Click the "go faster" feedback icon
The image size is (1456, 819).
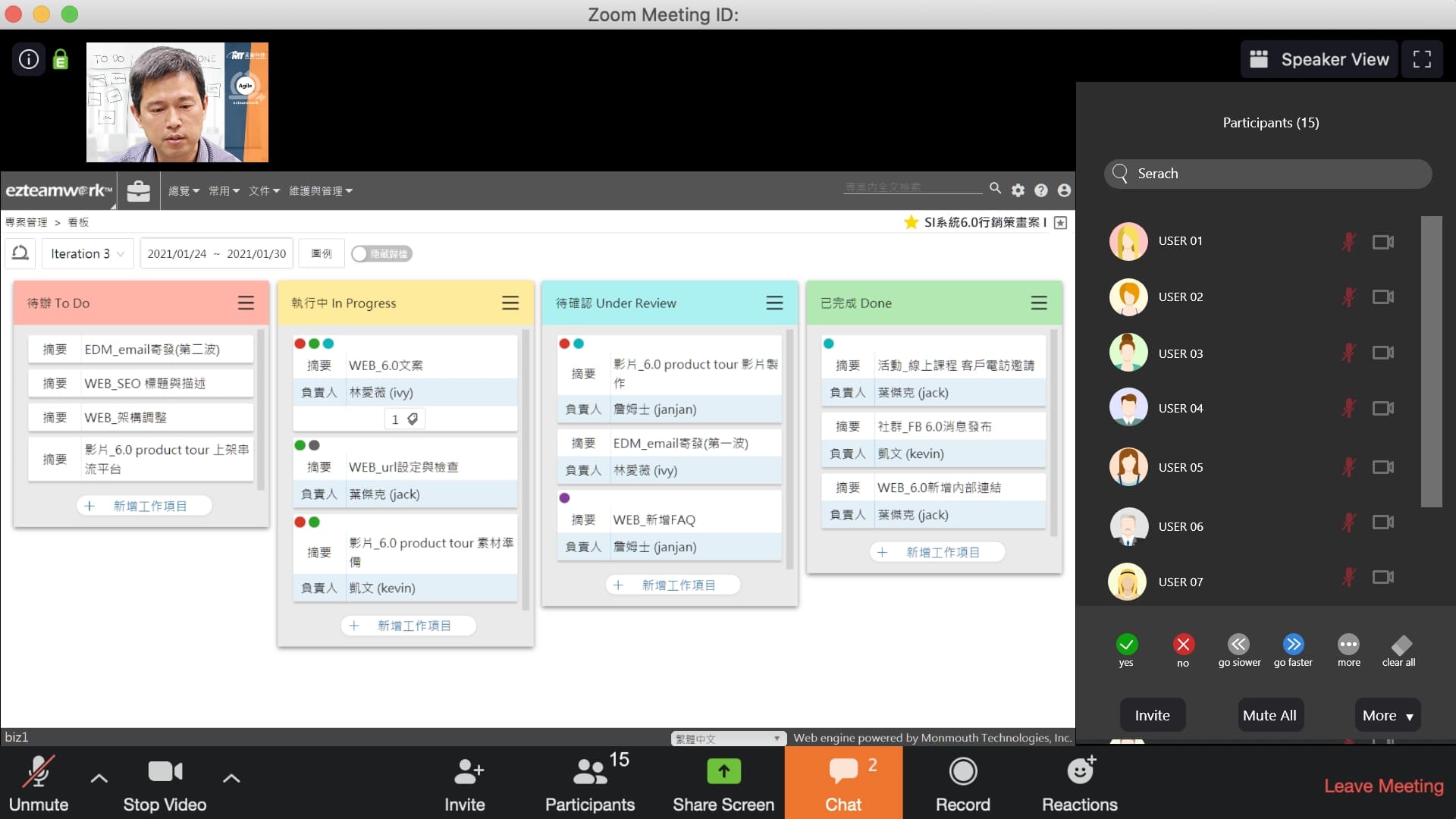pos(1293,645)
